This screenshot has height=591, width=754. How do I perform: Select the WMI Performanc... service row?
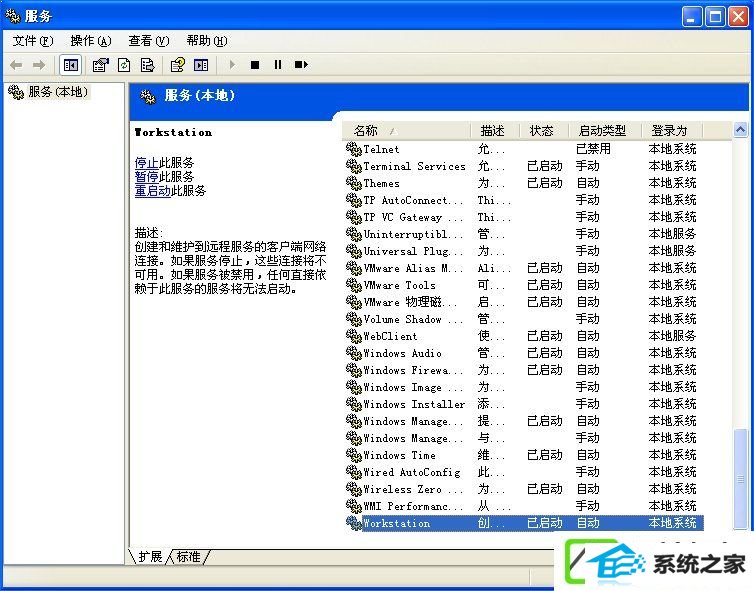pos(524,506)
